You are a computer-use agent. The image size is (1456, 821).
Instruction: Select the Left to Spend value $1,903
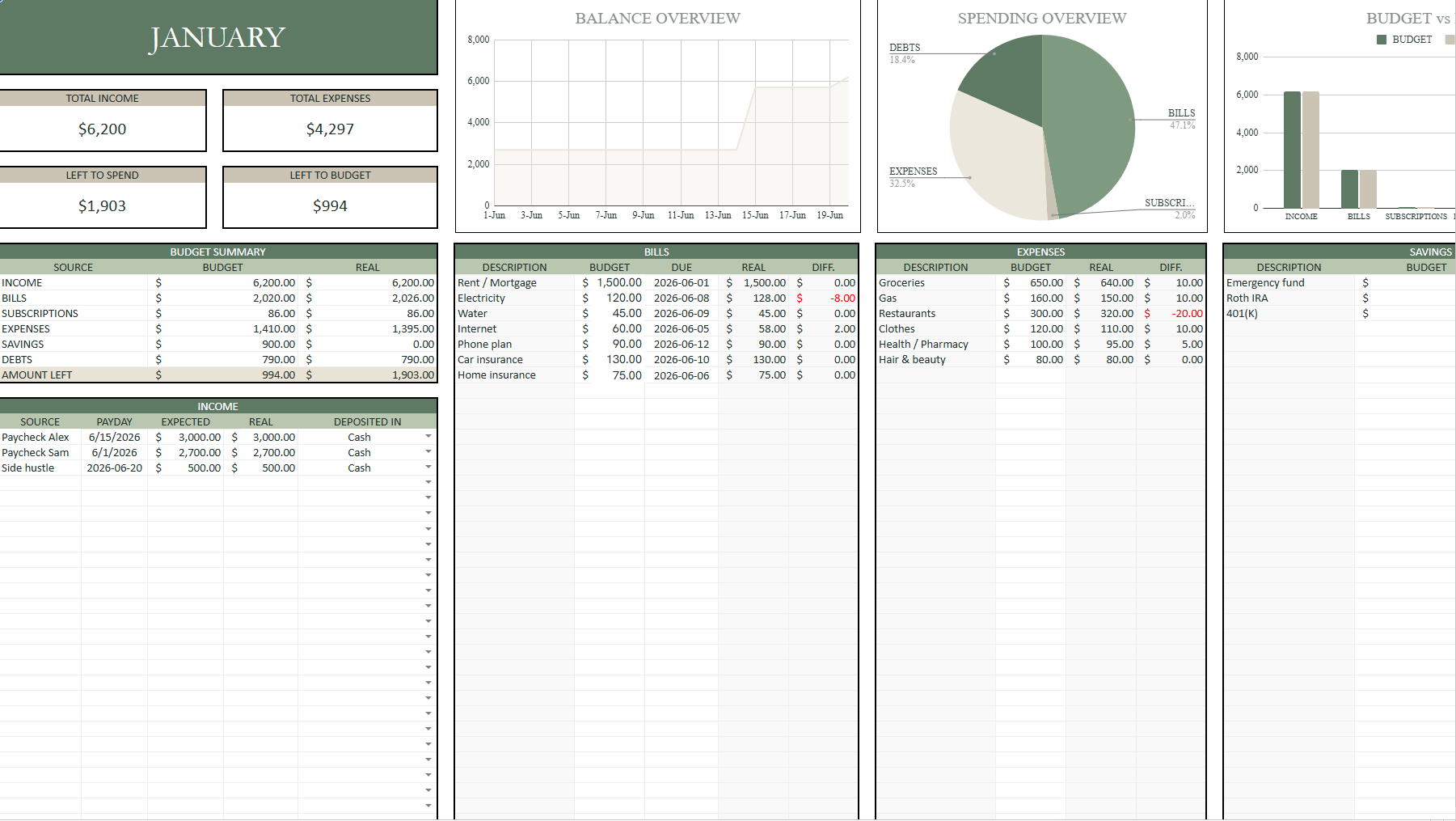pyautogui.click(x=102, y=205)
